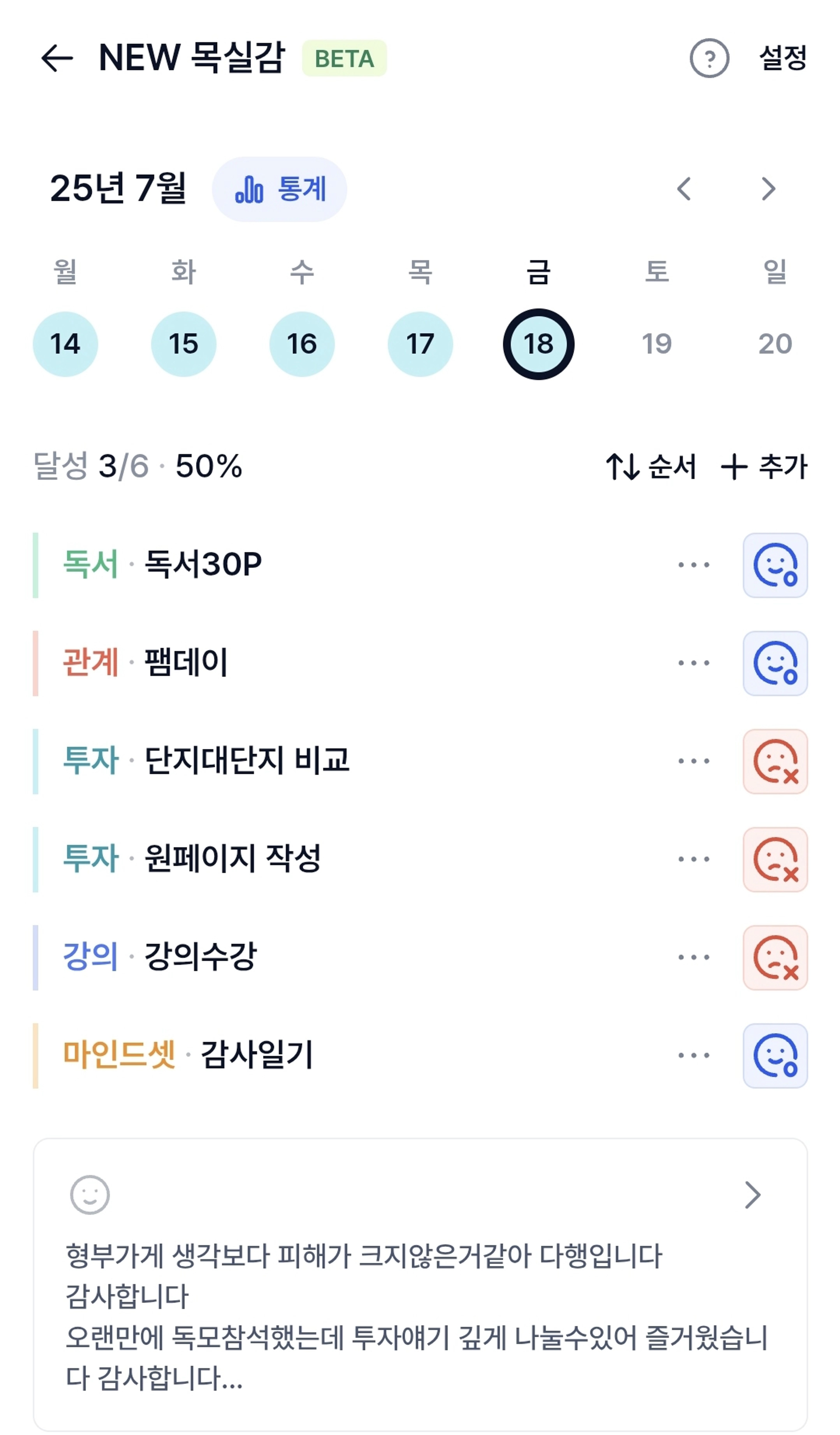Tap the 순서 sort arrows icon
This screenshot has width=840, height=1435.
(622, 466)
